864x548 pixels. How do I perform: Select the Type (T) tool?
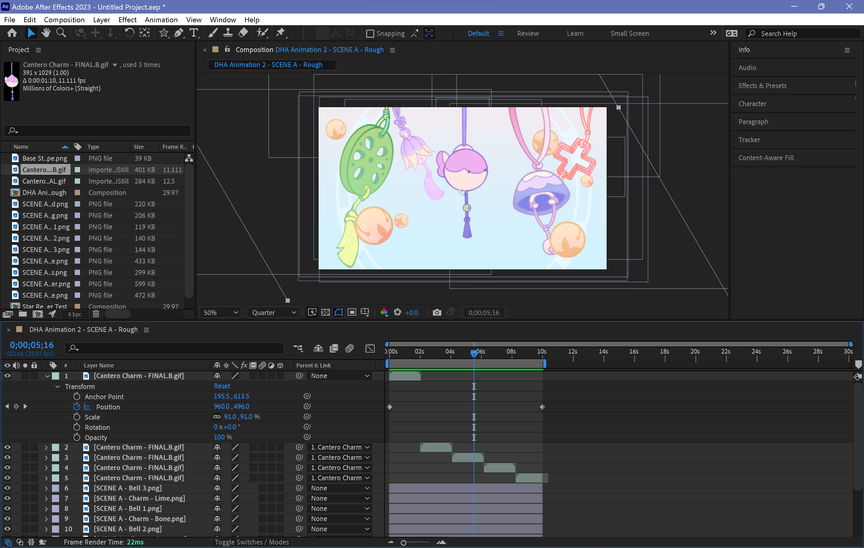pyautogui.click(x=193, y=33)
